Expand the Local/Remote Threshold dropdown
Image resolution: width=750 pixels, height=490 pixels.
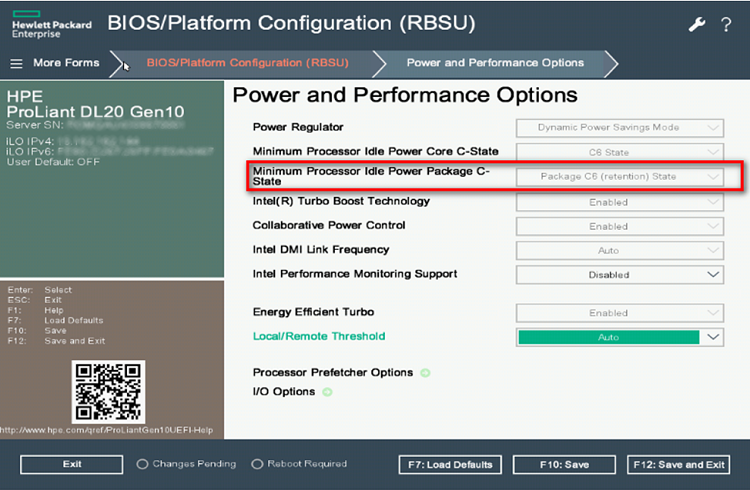[x=620, y=337]
